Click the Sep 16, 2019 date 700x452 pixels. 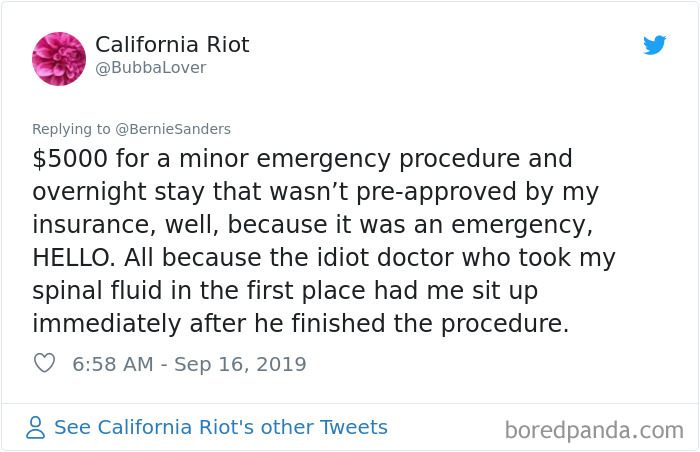point(240,364)
